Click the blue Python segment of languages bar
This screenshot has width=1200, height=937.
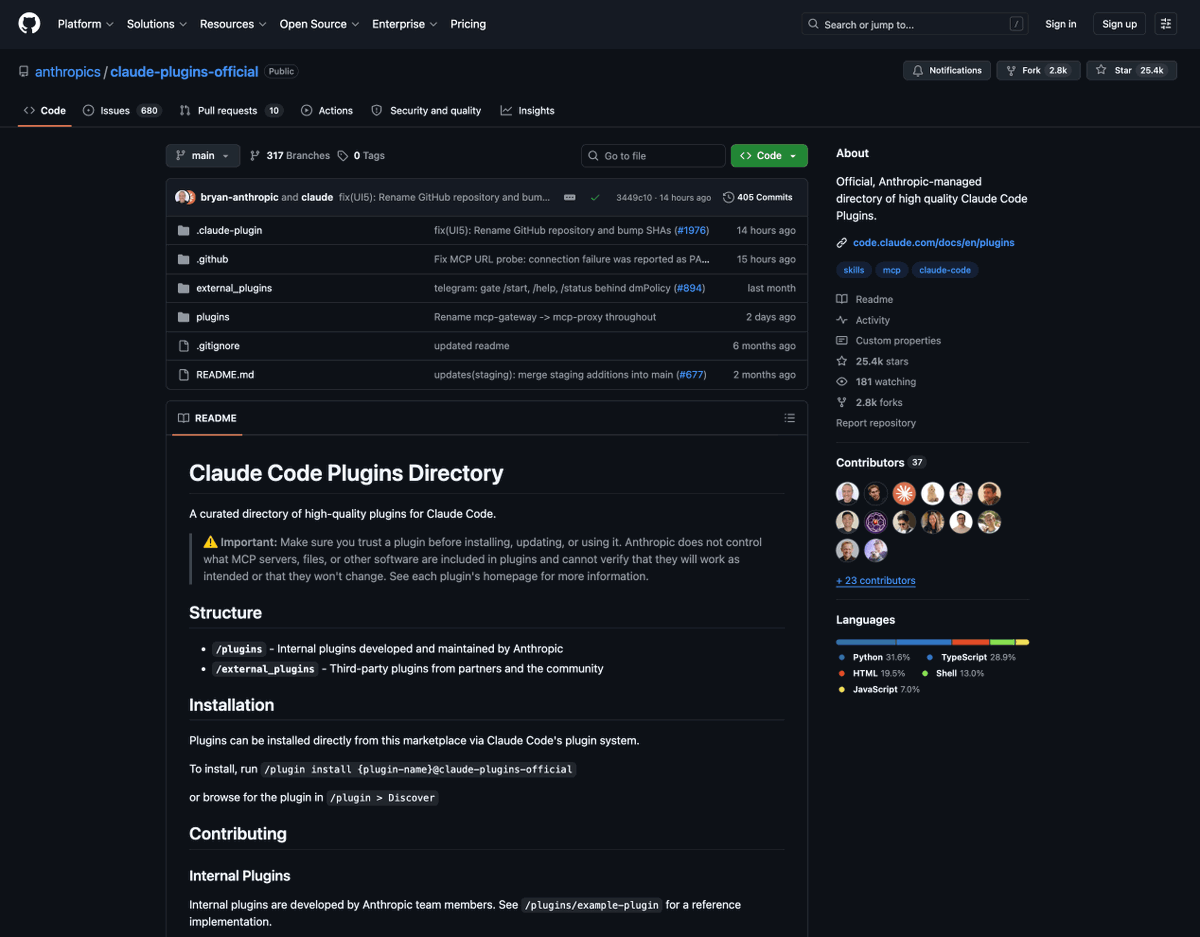click(866, 642)
